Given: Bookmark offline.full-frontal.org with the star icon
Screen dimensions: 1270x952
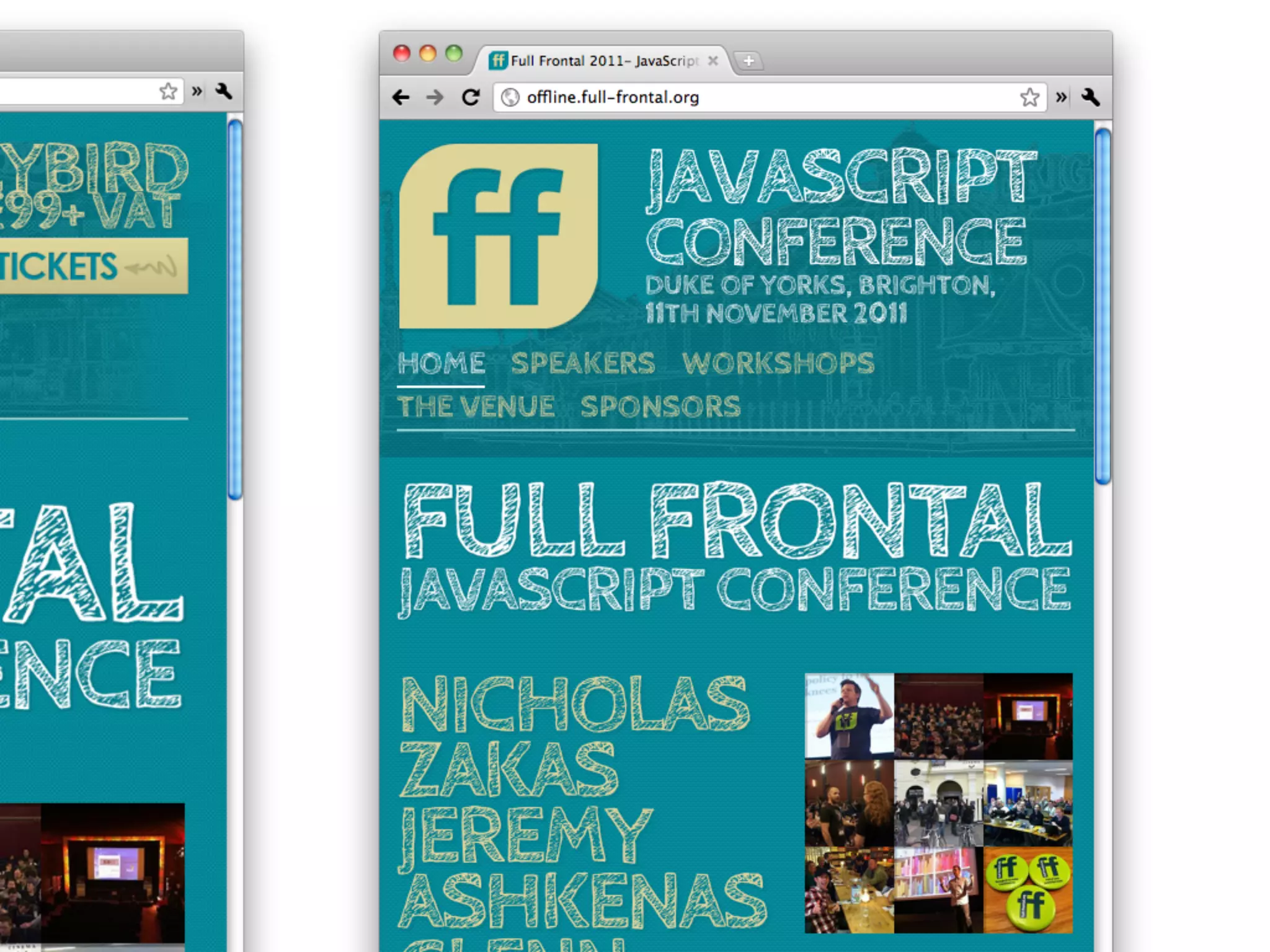Looking at the screenshot, I should tap(1029, 97).
